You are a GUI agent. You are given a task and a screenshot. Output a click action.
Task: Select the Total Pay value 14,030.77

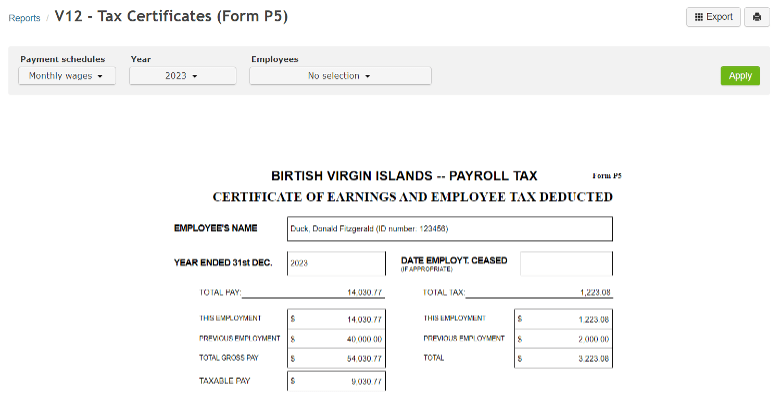[x=364, y=292]
